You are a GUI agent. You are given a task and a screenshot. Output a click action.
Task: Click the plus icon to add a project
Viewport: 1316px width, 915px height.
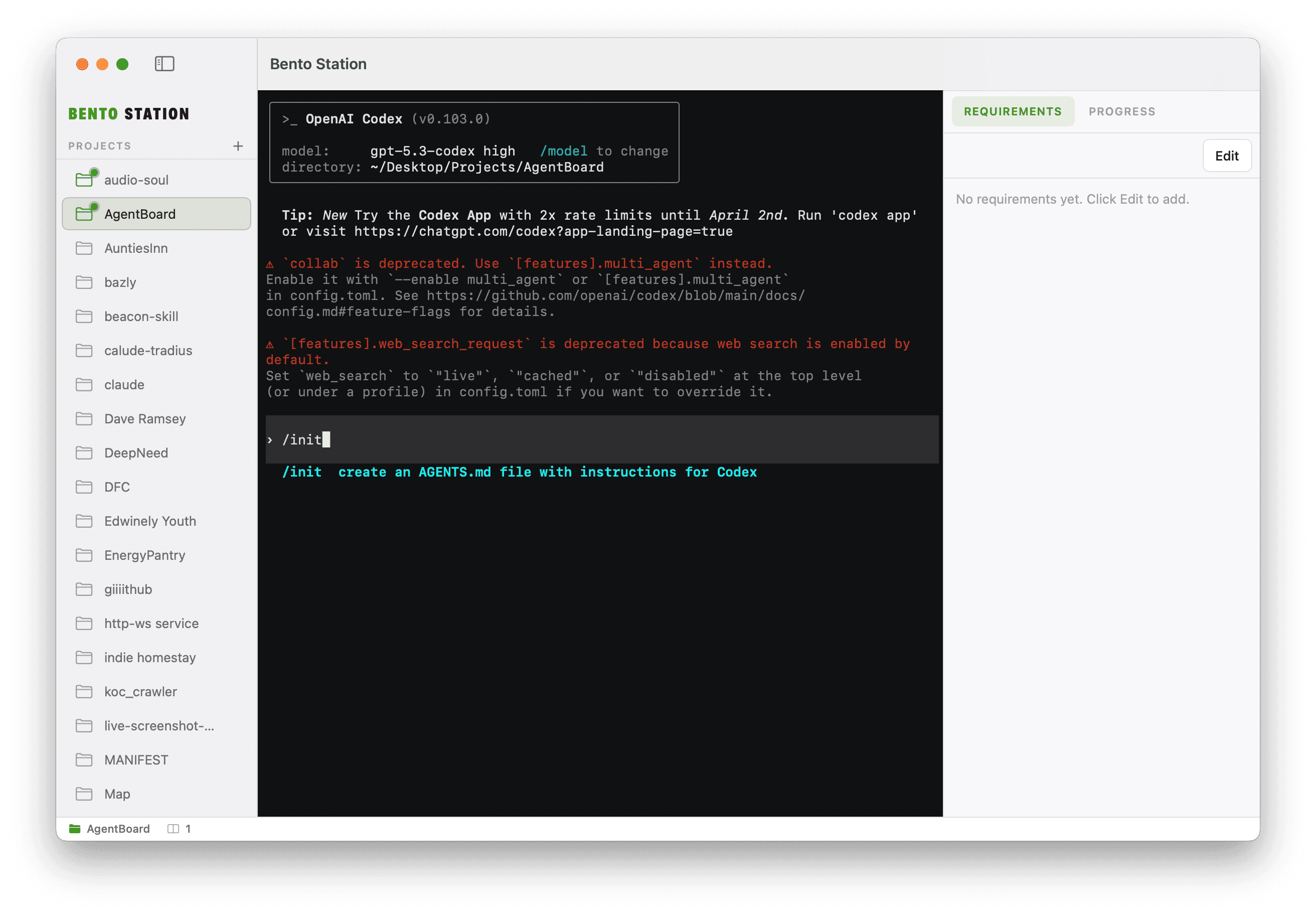237,145
